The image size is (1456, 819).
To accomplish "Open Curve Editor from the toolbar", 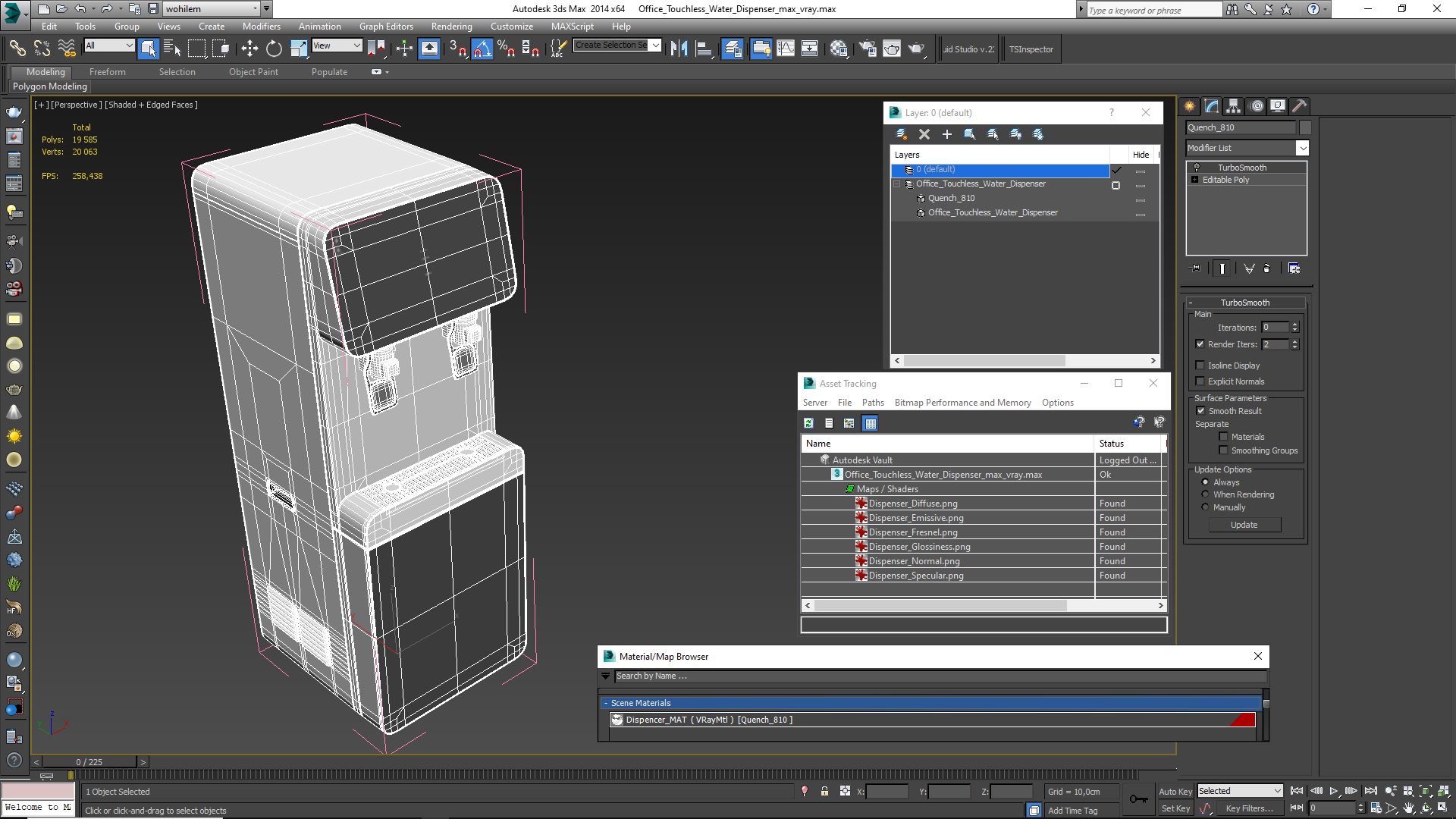I will (x=786, y=49).
